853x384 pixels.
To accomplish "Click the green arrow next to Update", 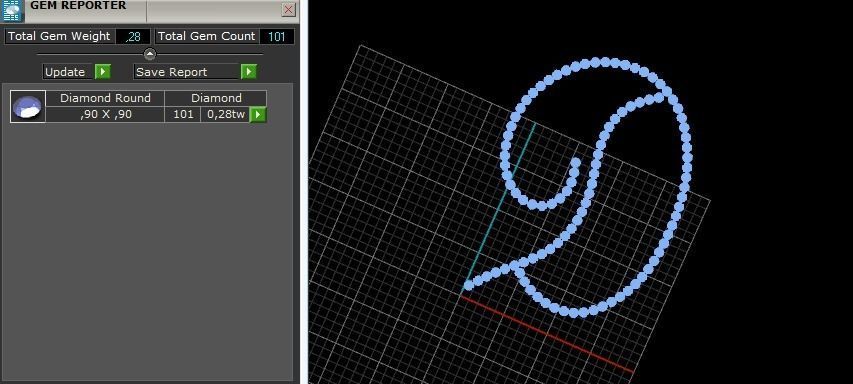I will (103, 72).
